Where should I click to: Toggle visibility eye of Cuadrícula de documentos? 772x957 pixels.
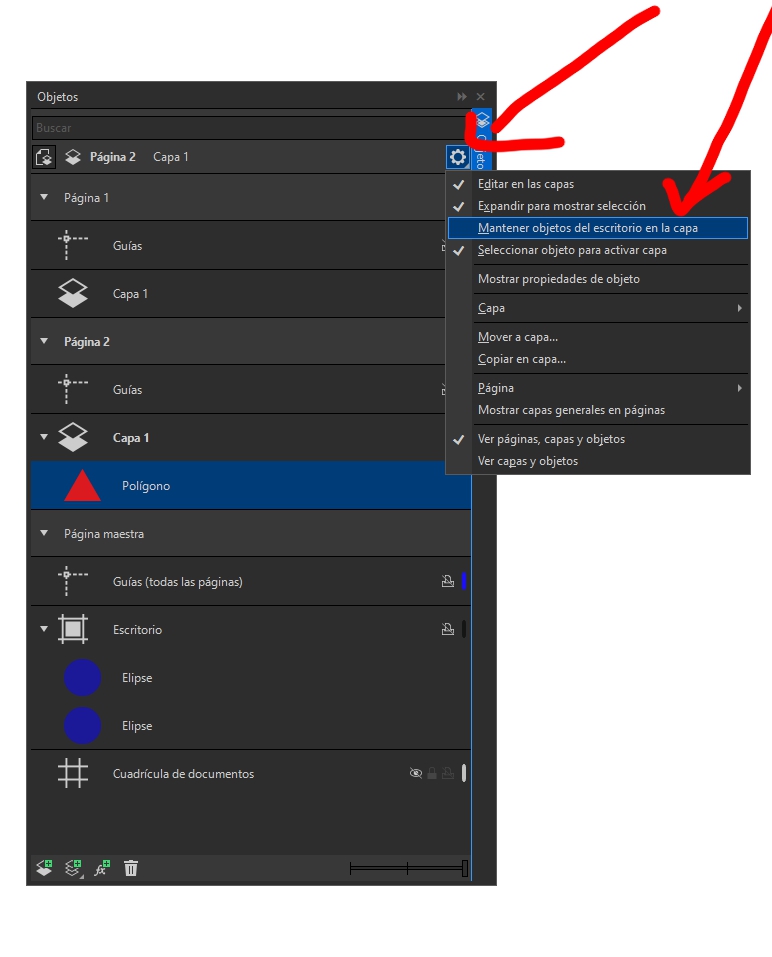point(416,773)
